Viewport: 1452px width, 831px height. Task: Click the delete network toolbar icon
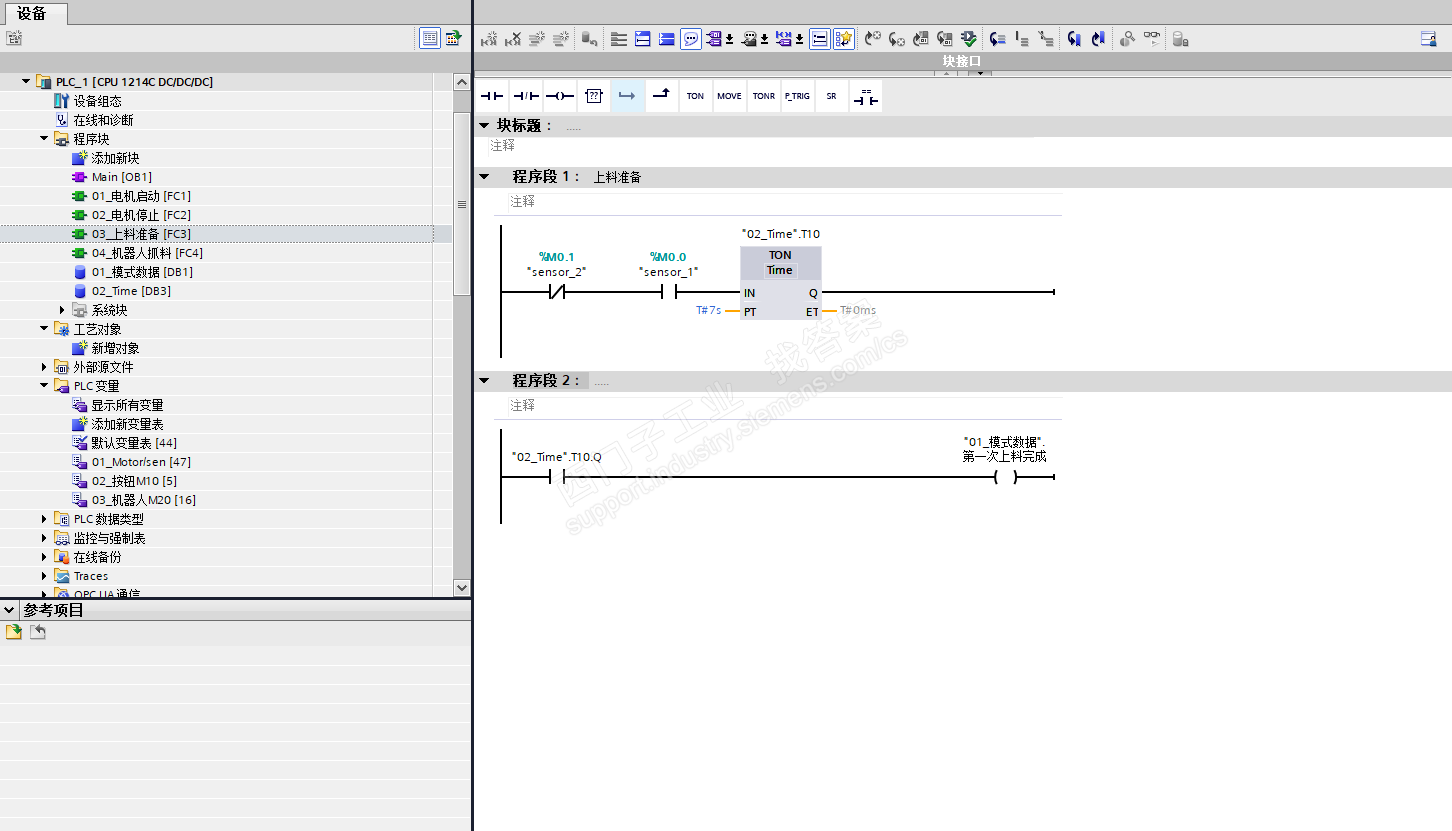point(513,39)
